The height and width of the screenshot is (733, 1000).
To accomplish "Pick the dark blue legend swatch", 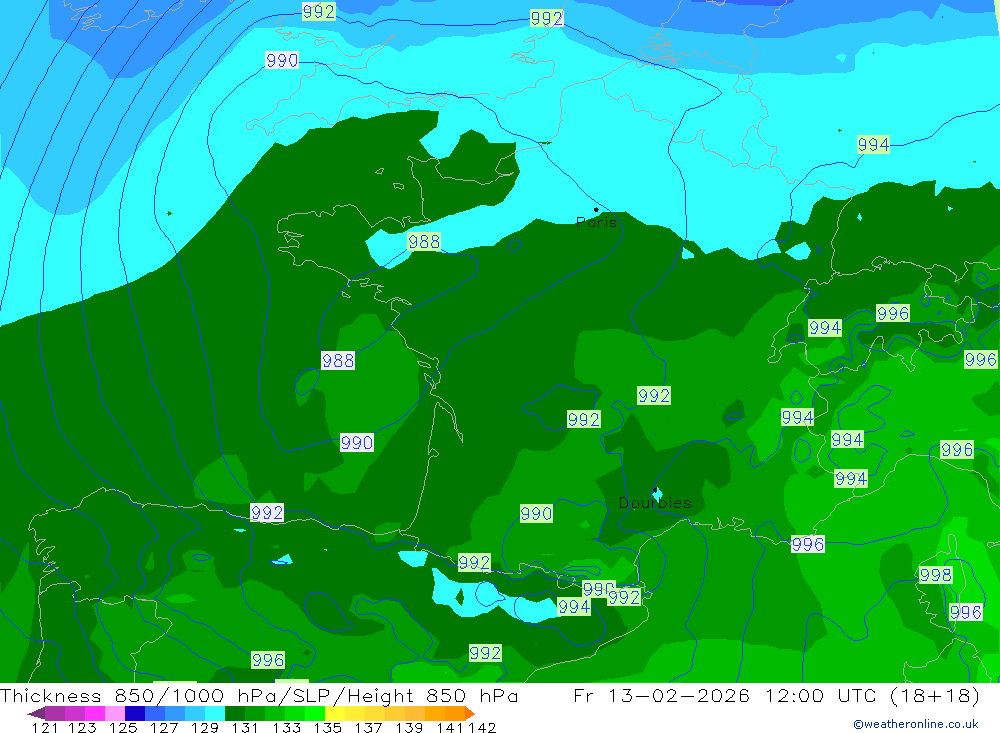I will [x=135, y=713].
